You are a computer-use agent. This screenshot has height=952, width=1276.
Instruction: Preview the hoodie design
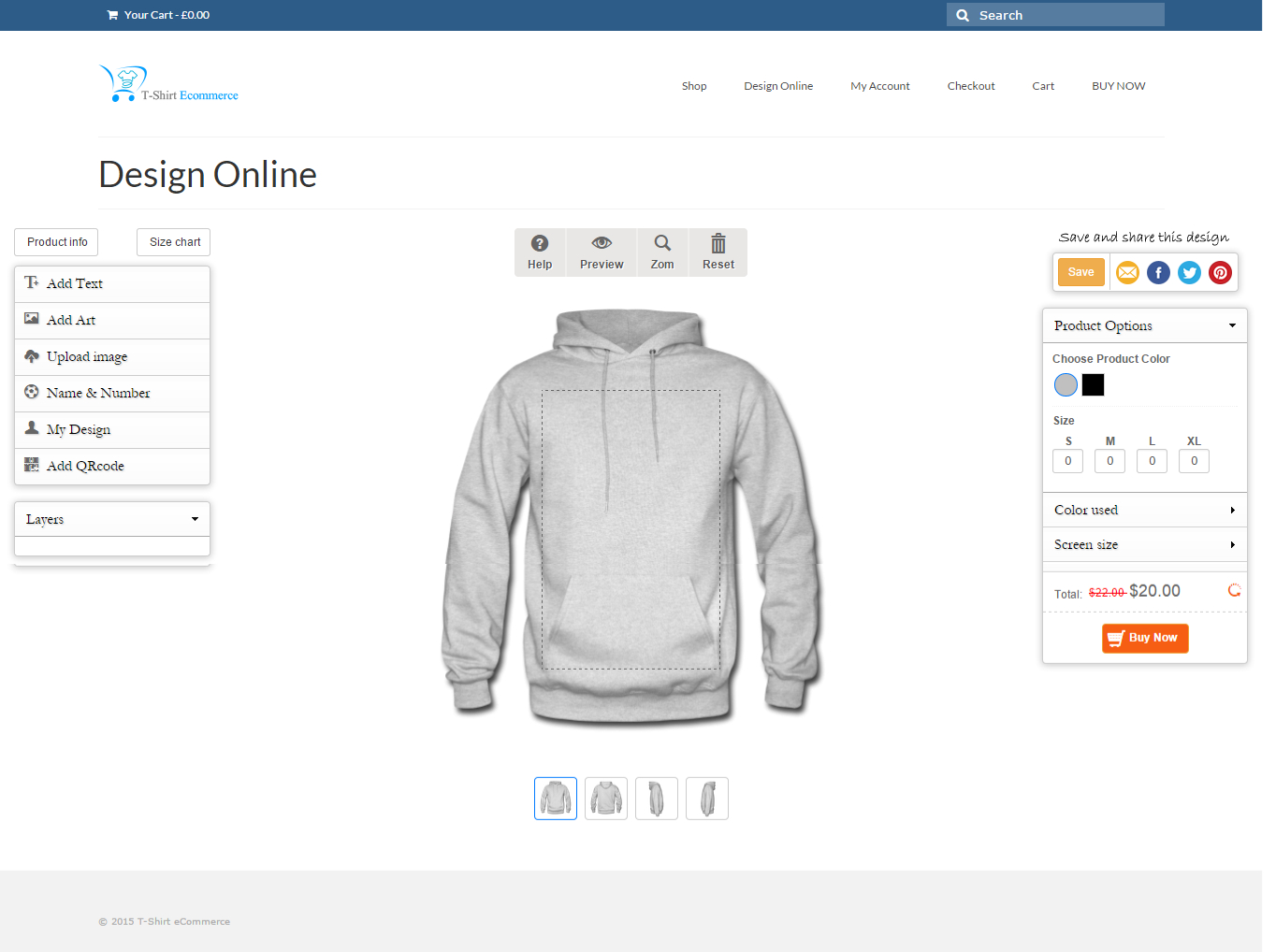602,252
